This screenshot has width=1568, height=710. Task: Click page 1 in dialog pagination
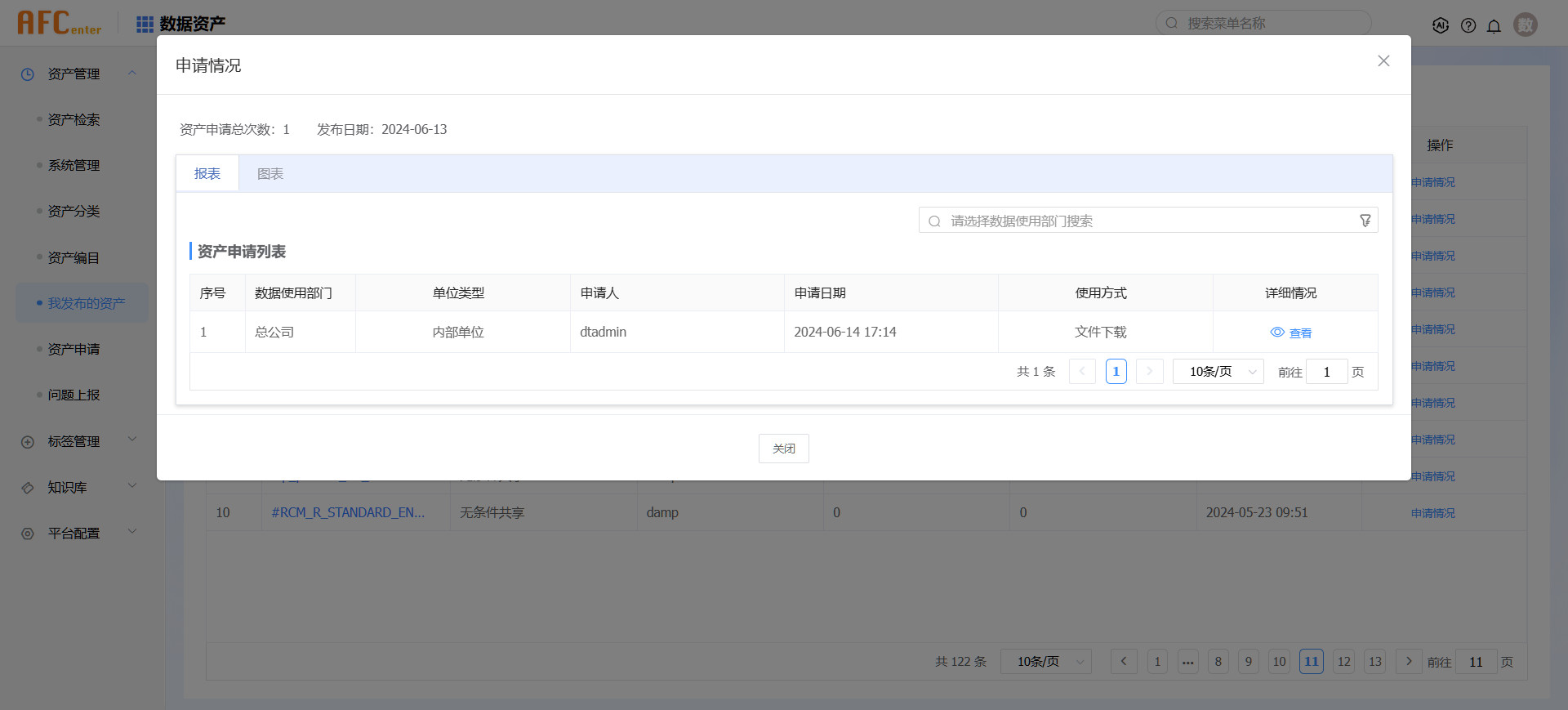coord(1116,372)
